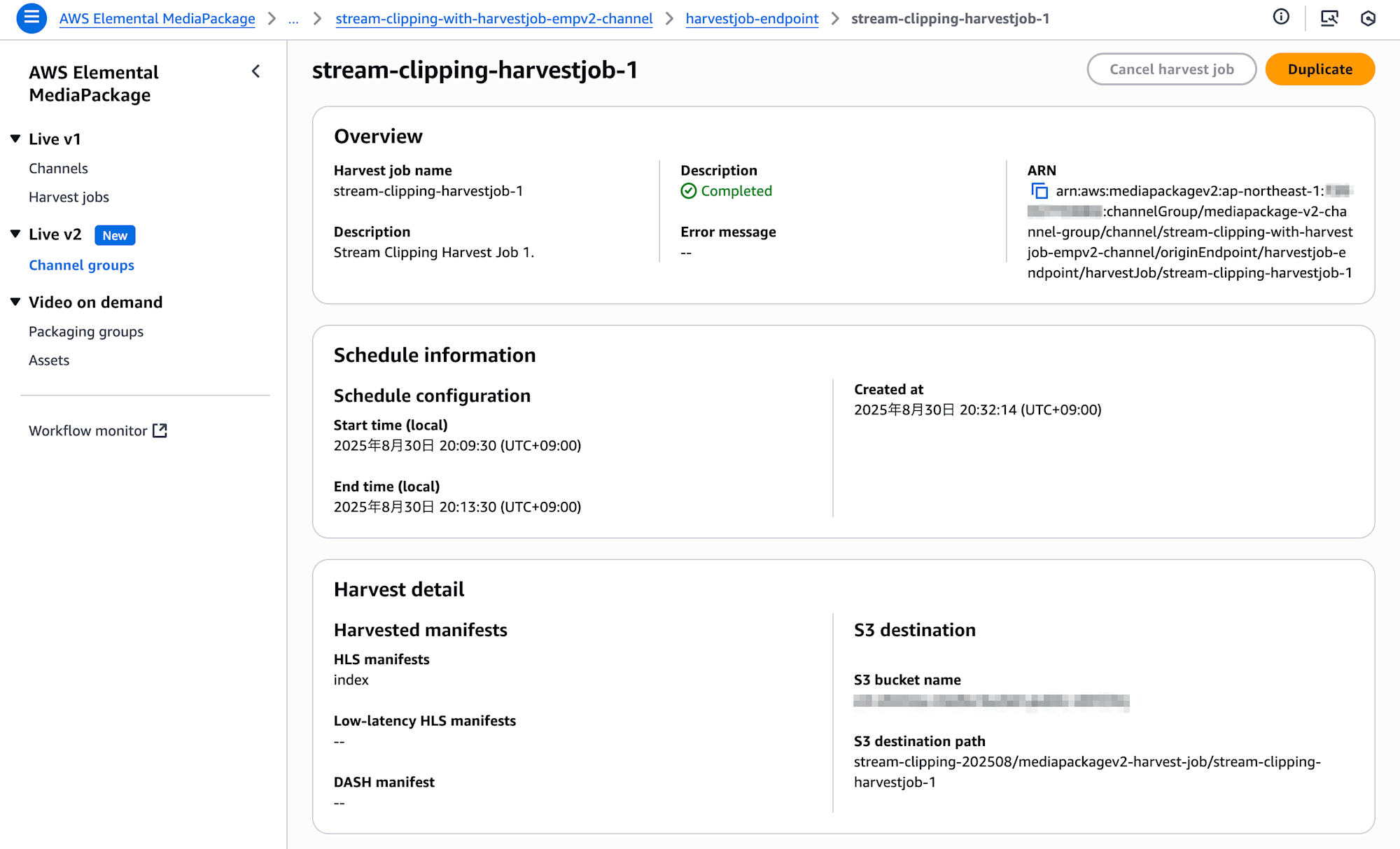1400x849 pixels.
Task: Click the Completed status check icon
Action: [x=689, y=191]
